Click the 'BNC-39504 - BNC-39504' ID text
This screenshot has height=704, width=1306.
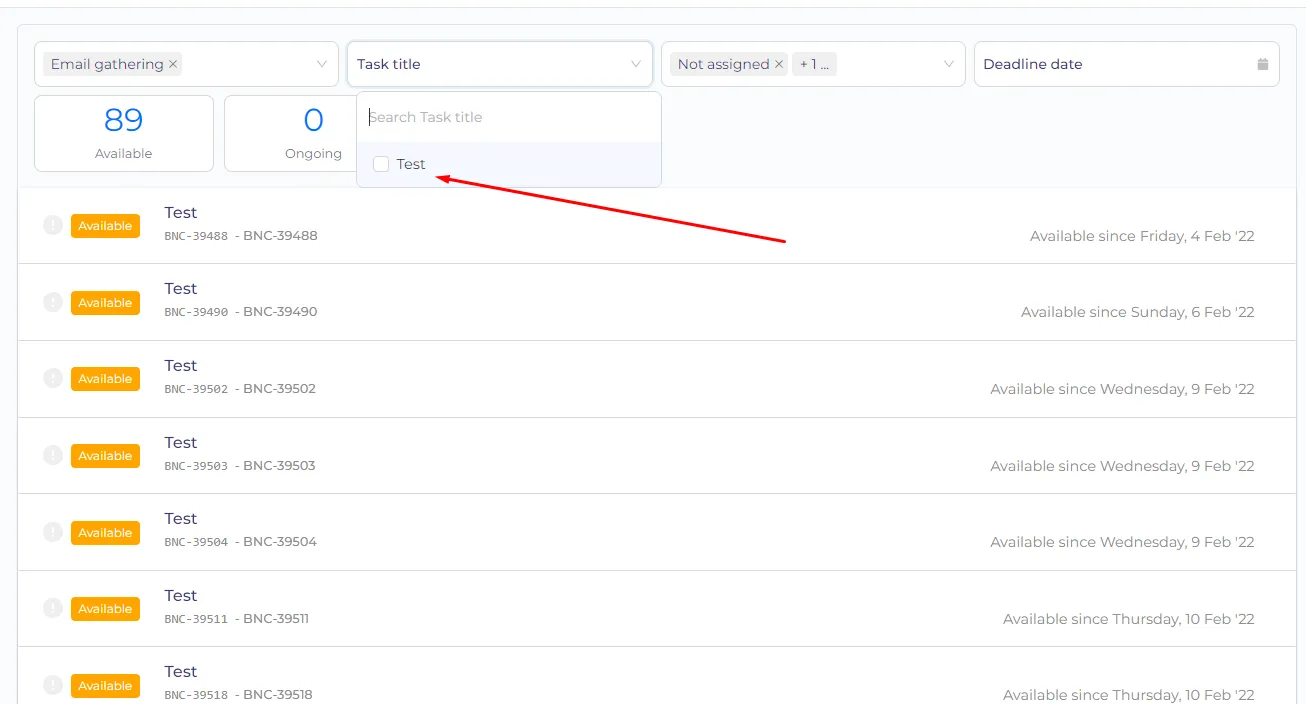241,542
